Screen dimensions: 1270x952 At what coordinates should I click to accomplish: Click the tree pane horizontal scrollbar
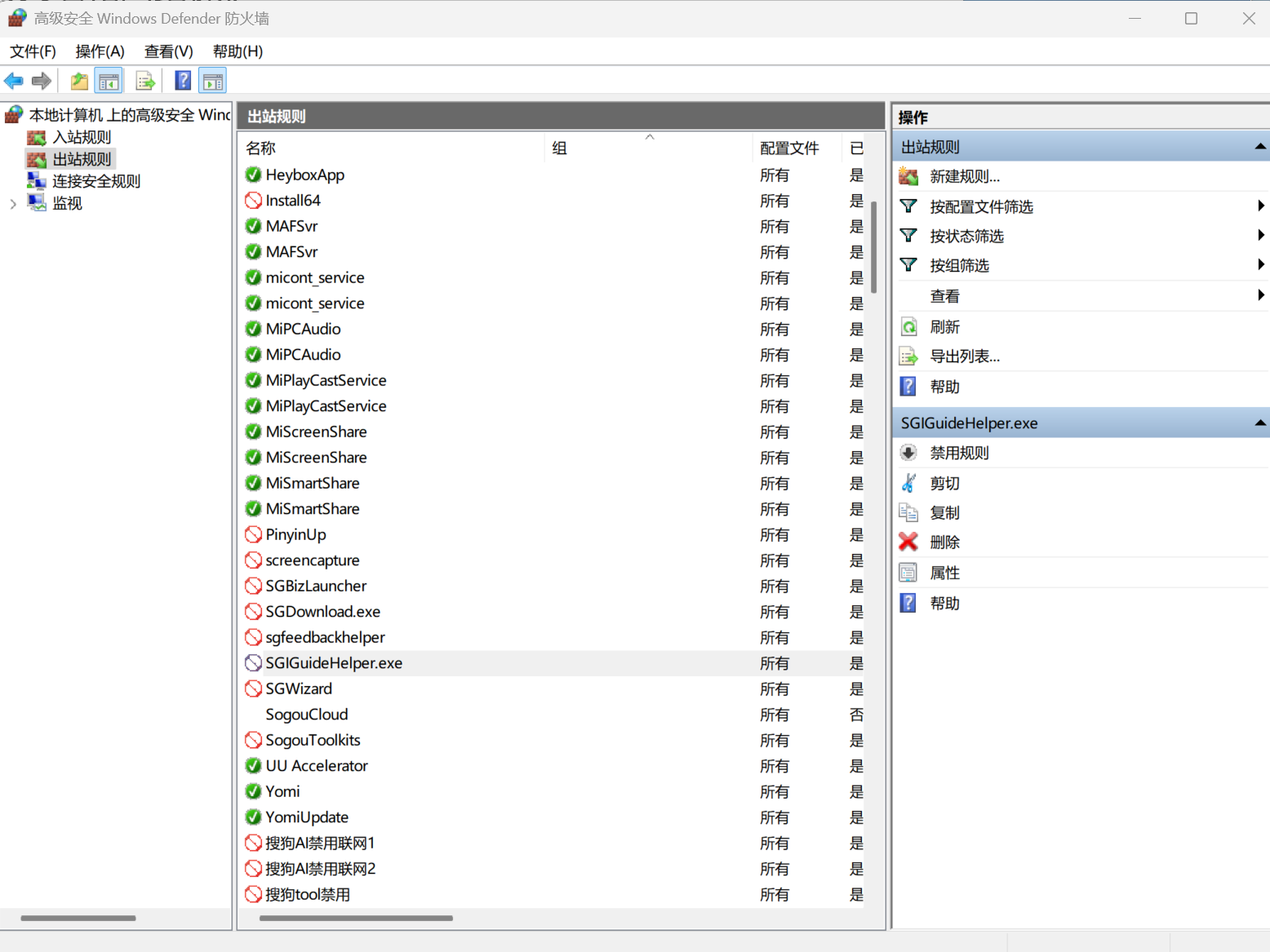78,918
